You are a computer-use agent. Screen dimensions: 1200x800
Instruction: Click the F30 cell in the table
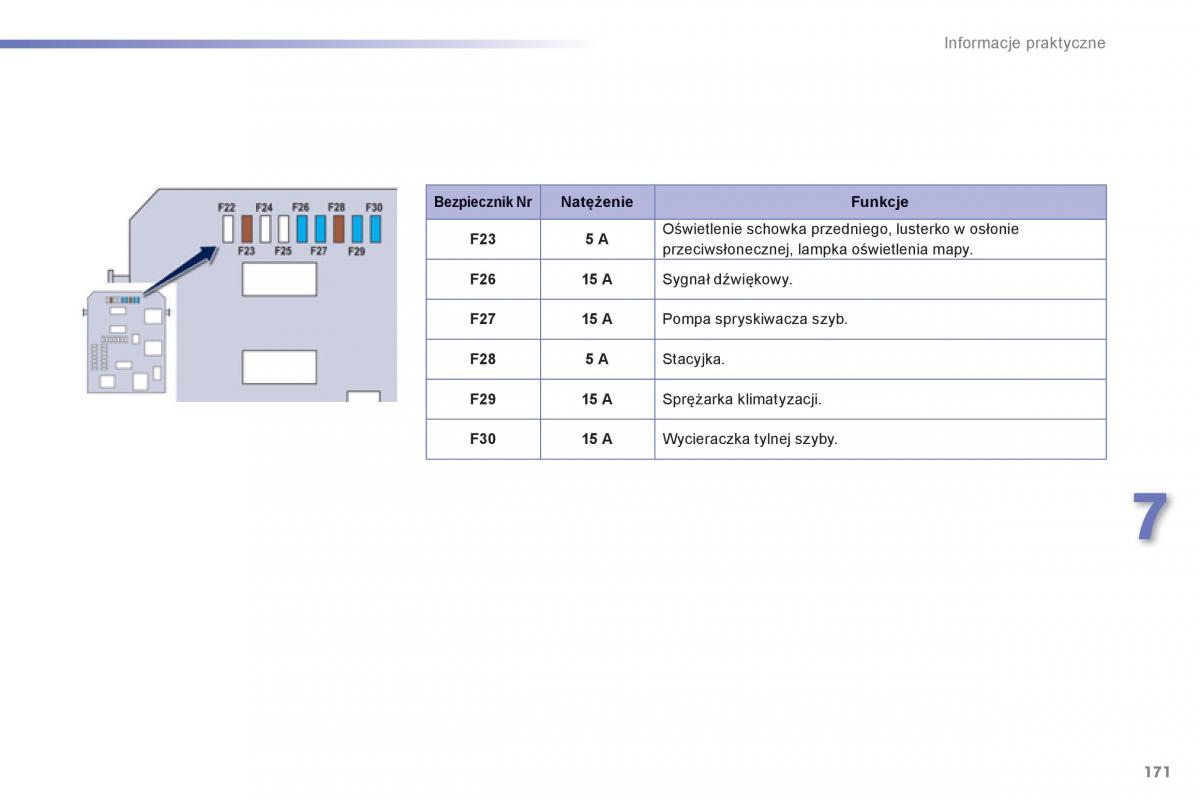[483, 439]
